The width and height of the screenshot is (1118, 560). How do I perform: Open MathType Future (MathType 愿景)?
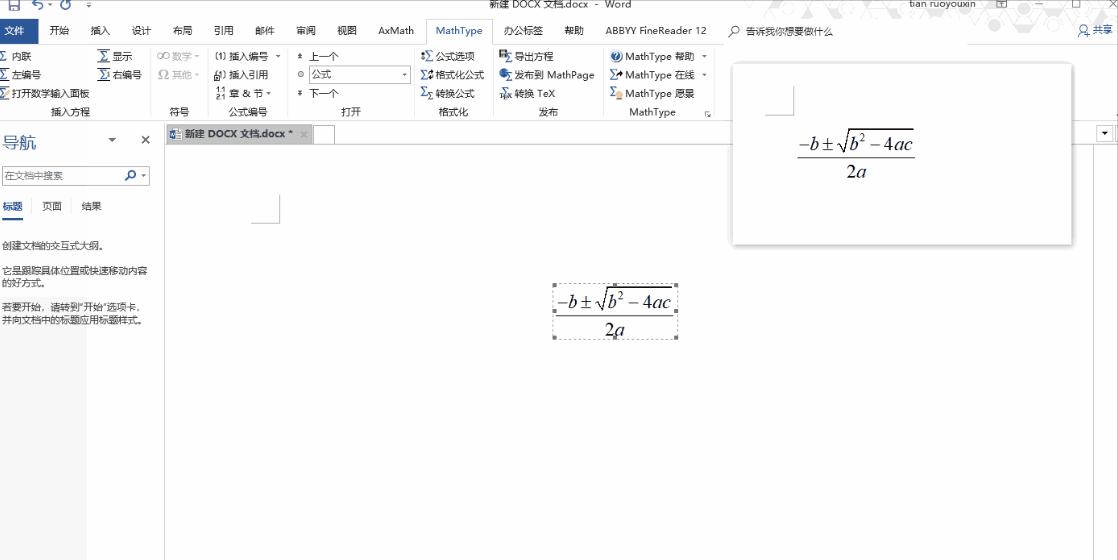652,93
